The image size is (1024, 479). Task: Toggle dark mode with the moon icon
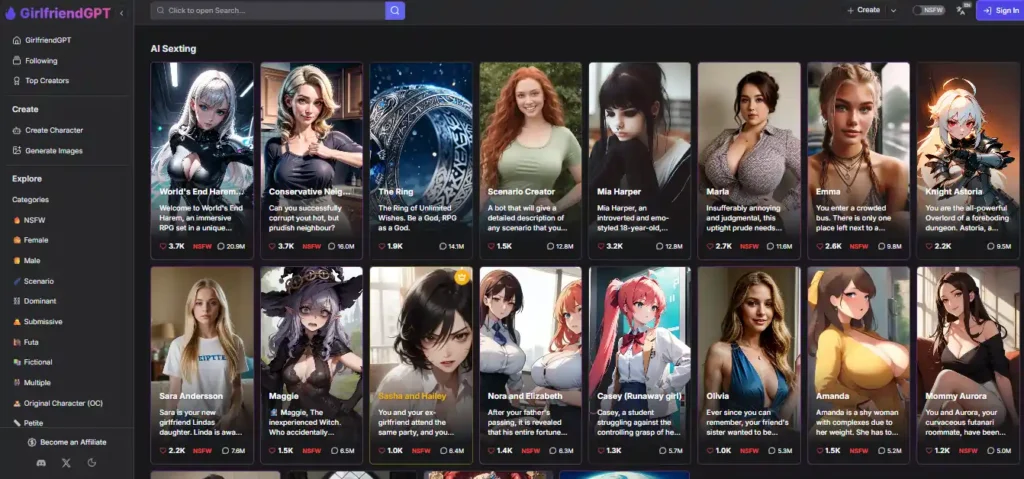coord(92,463)
